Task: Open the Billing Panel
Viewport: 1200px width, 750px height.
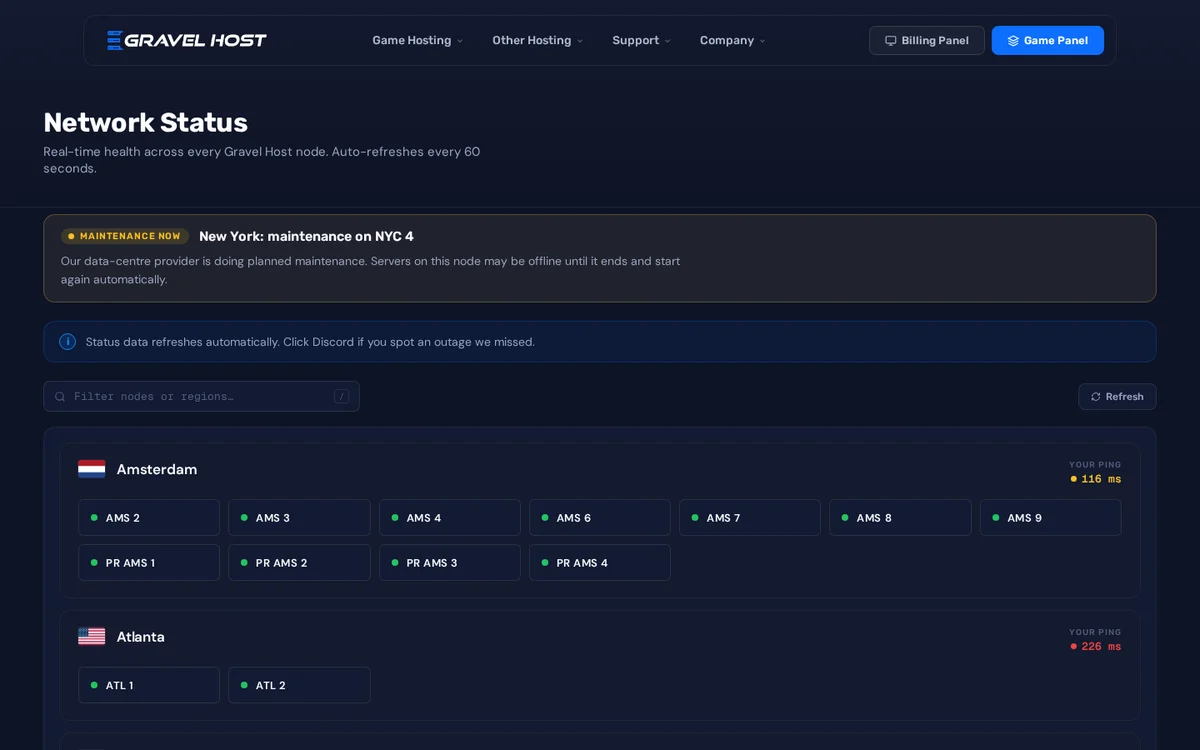Action: 927,40
